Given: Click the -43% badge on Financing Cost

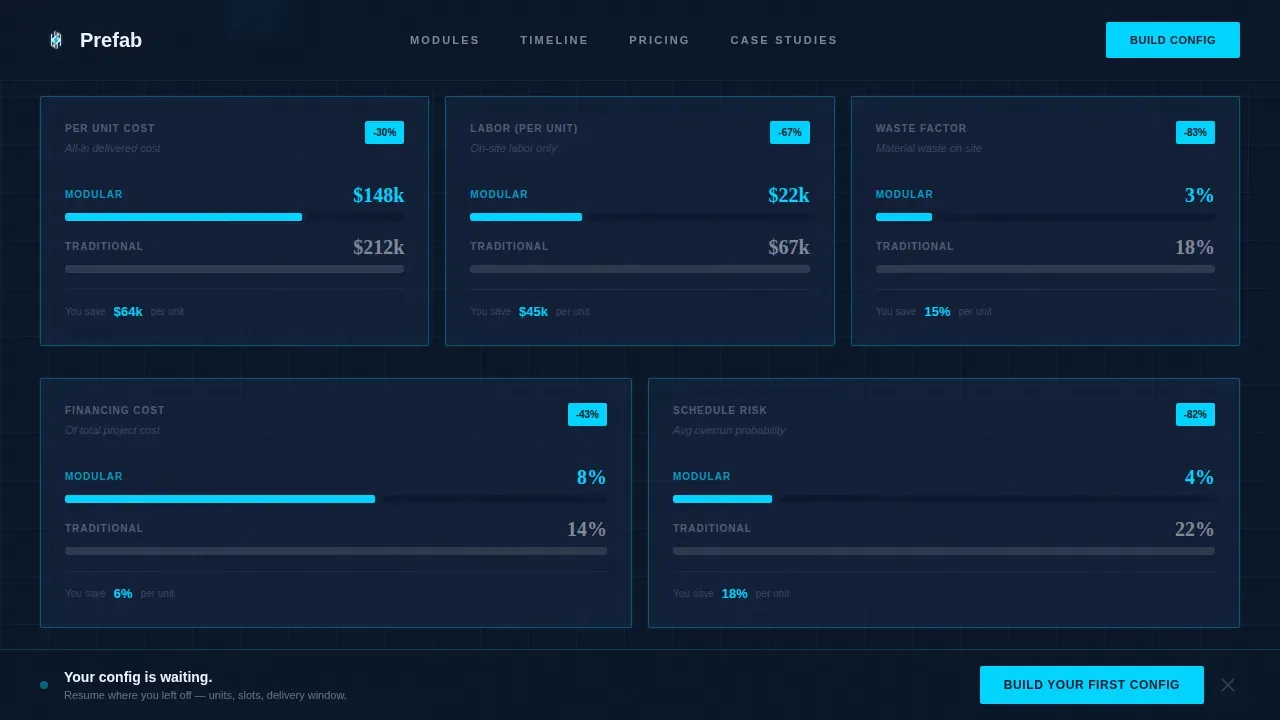Looking at the screenshot, I should 587,414.
